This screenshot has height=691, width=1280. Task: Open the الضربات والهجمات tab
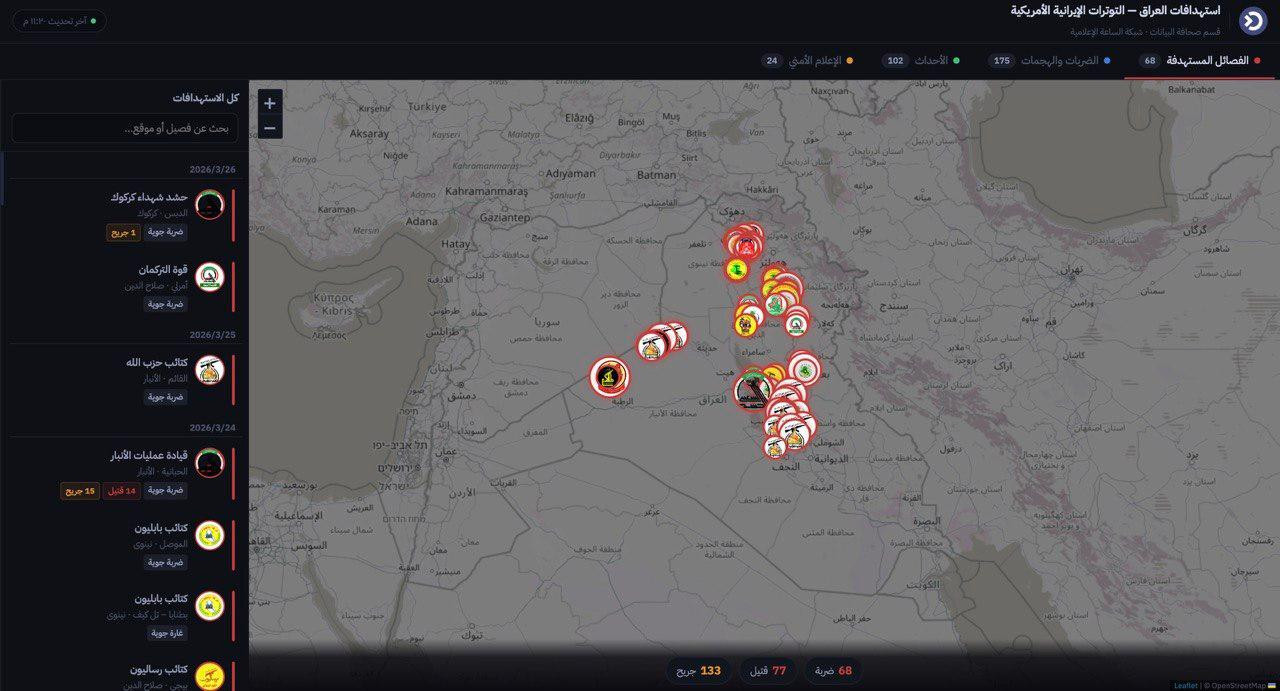1052,61
